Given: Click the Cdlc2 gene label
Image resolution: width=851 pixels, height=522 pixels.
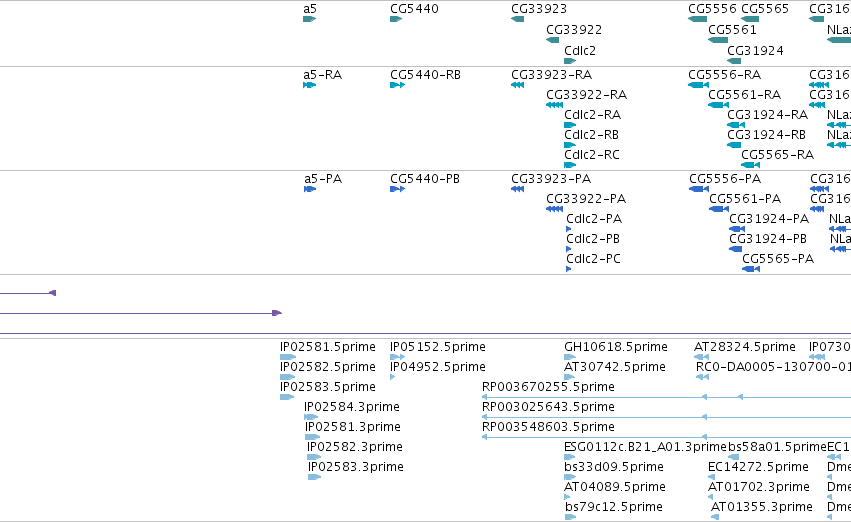Looking at the screenshot, I should [x=580, y=51].
